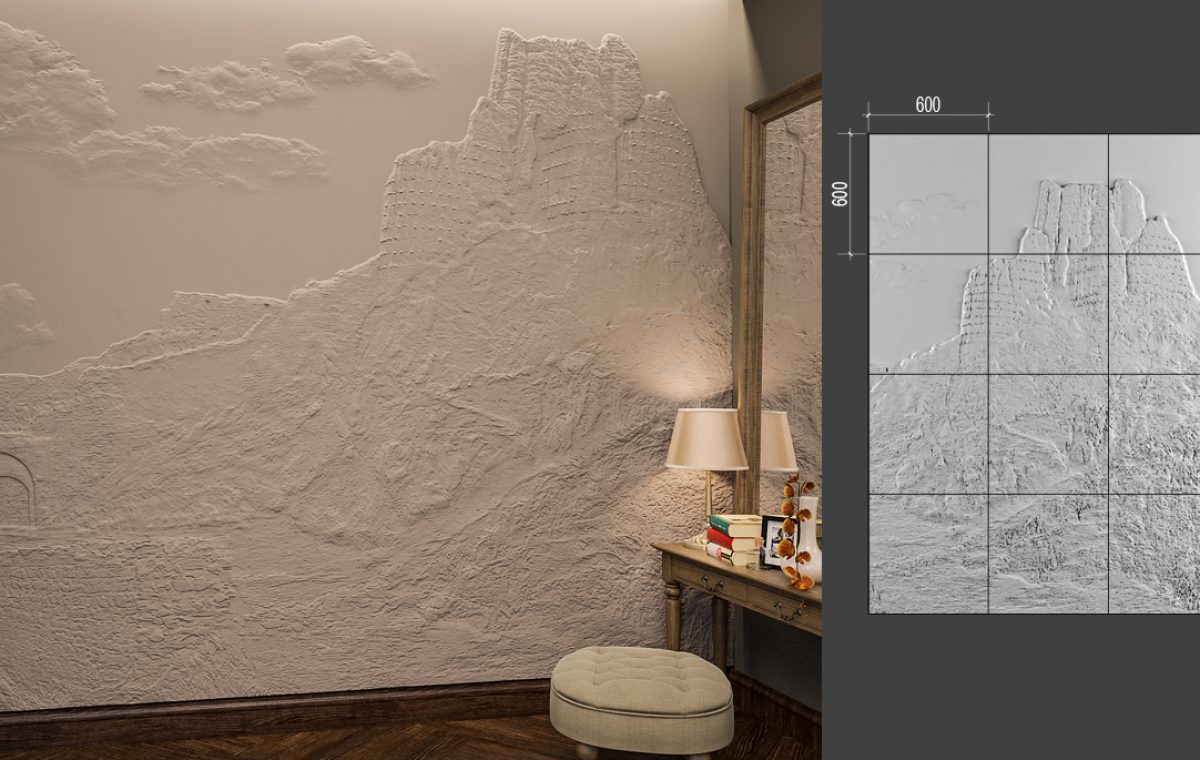Select the third-row left grid tile
The height and width of the screenshot is (760, 1200).
point(928,434)
